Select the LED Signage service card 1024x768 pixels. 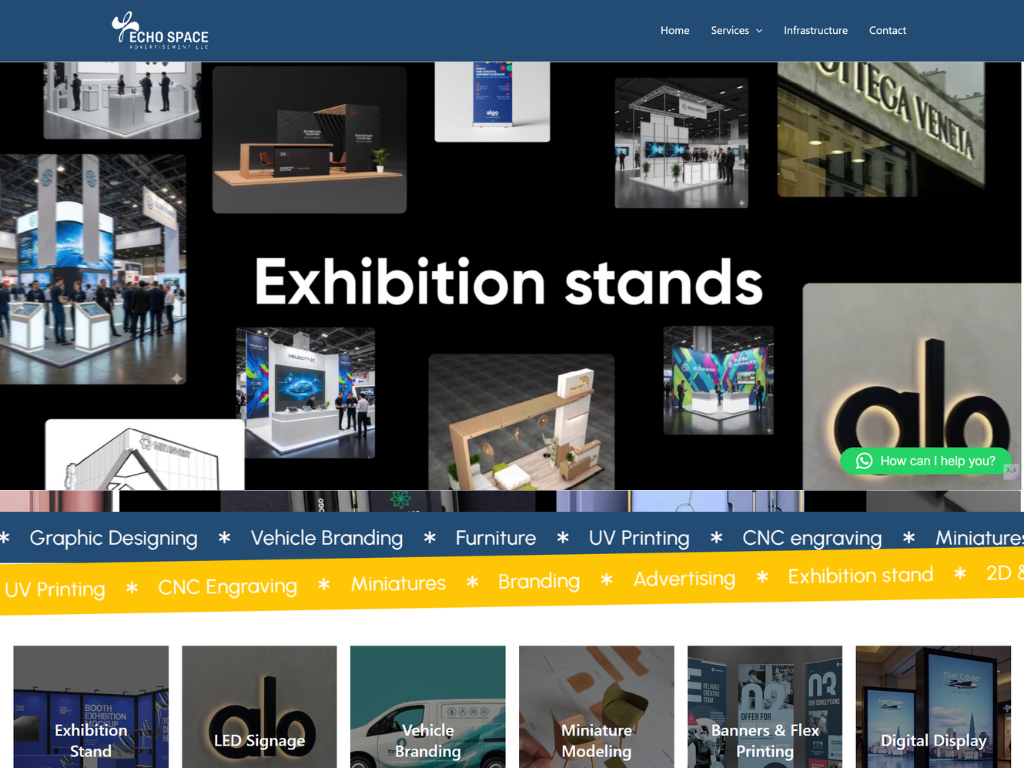259,708
